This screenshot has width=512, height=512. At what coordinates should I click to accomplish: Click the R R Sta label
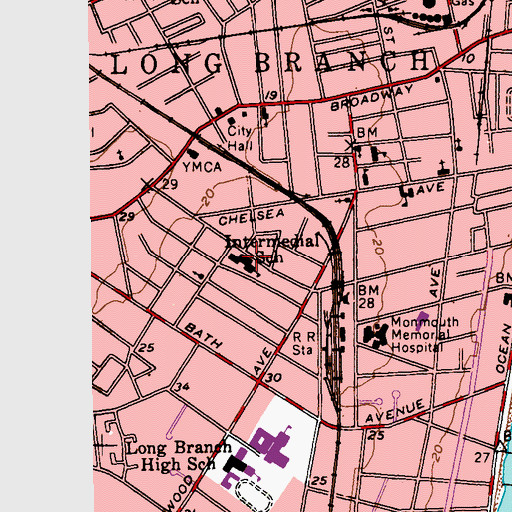304,343
